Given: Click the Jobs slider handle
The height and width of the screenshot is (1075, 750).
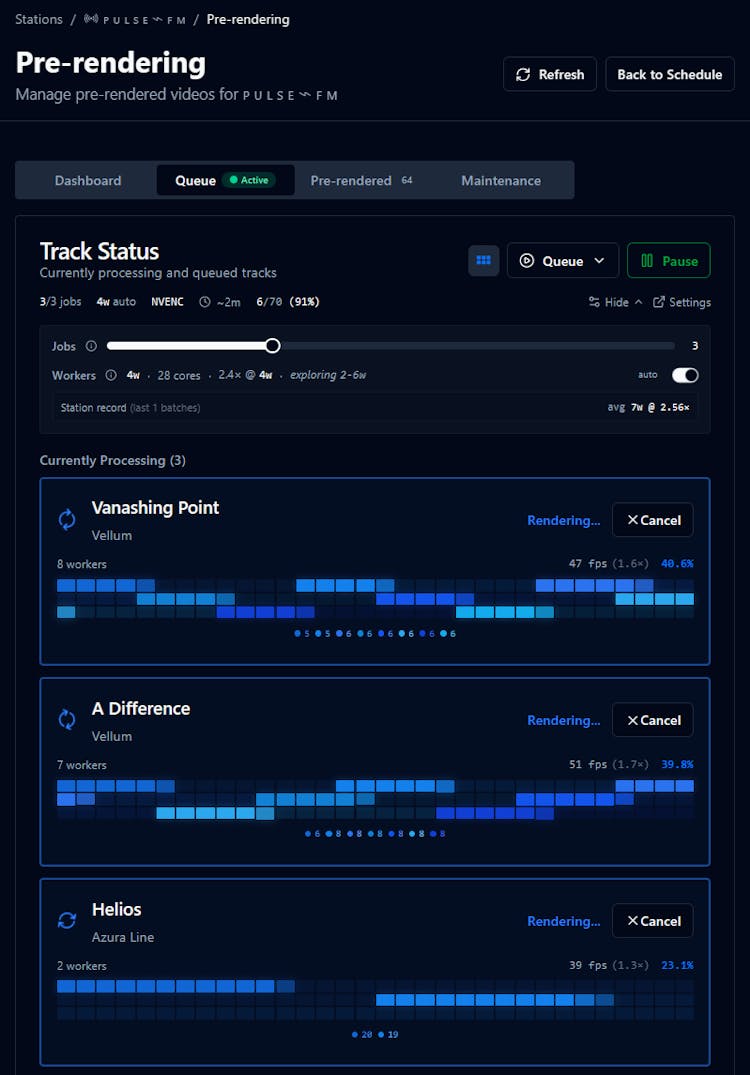Looking at the screenshot, I should 272,346.
